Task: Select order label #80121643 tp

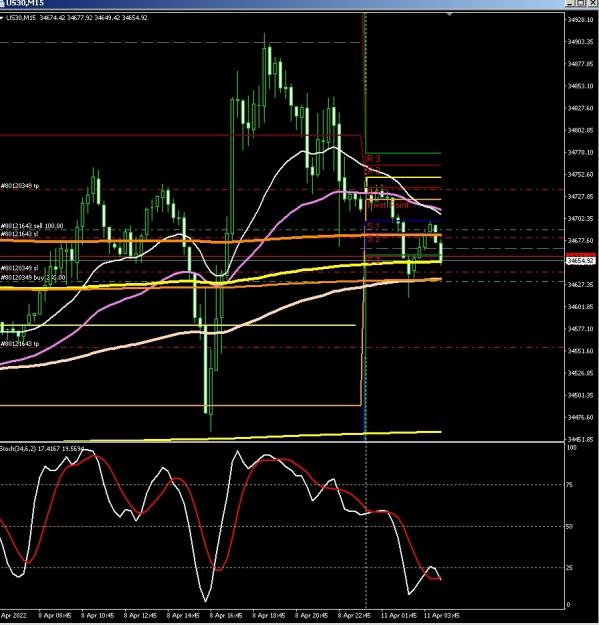Action: [20, 344]
